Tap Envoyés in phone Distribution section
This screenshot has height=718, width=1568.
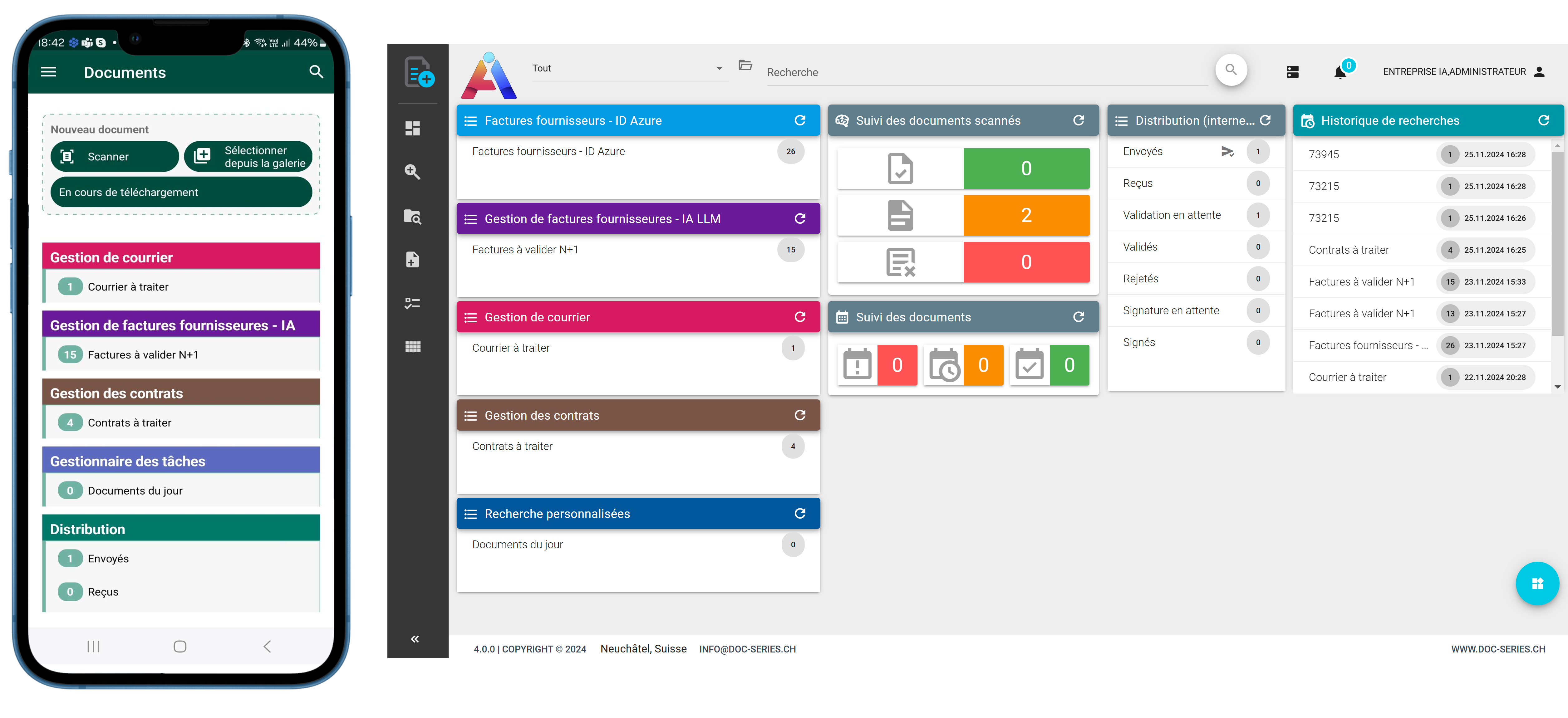pyautogui.click(x=181, y=559)
